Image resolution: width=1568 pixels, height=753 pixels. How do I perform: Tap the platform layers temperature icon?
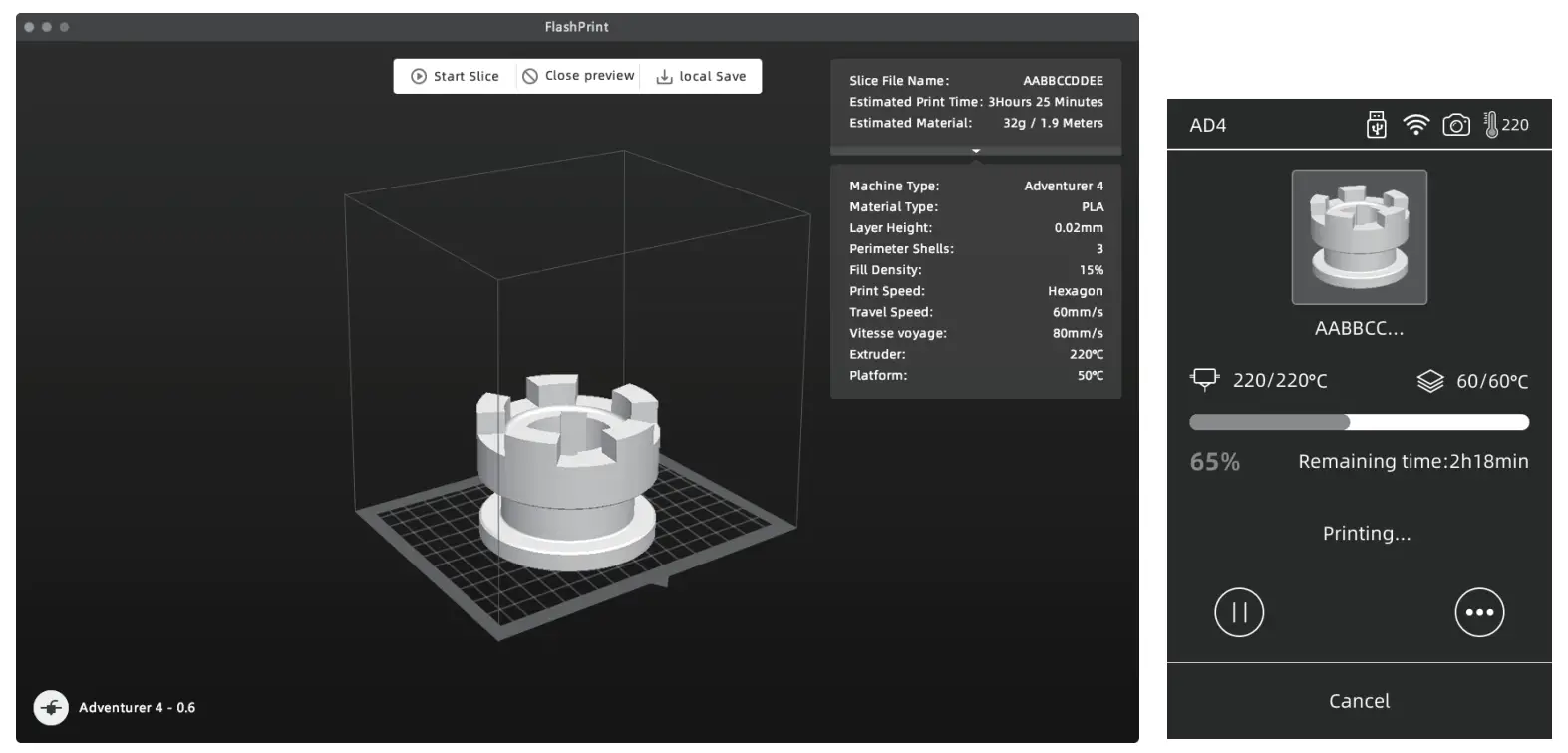tap(1430, 381)
